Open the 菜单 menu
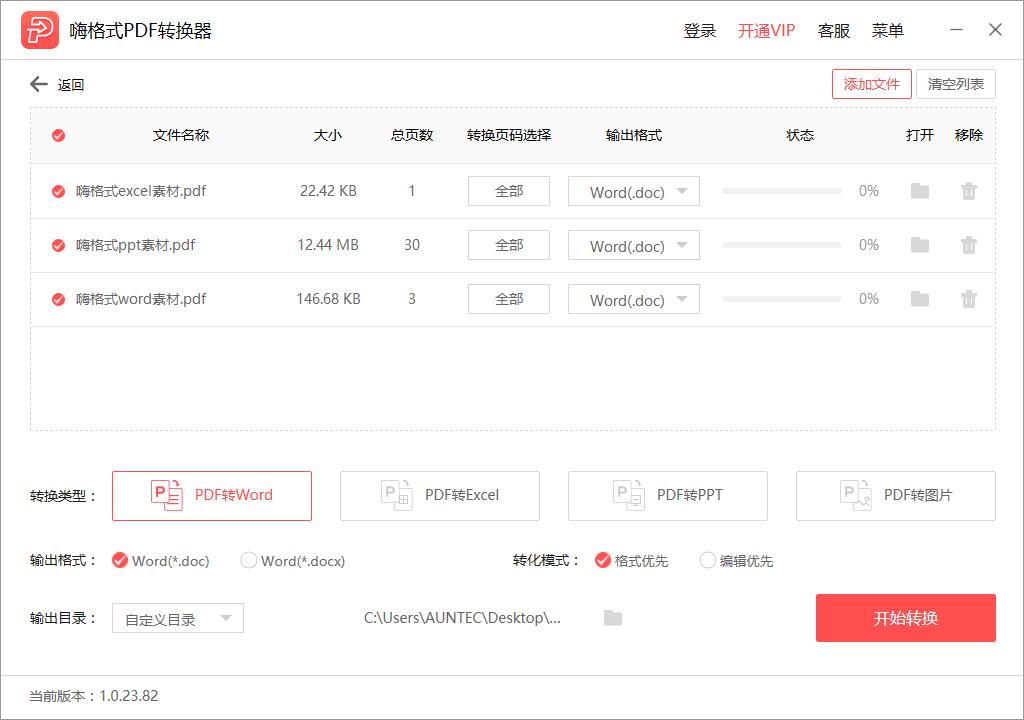This screenshot has width=1024, height=720. click(x=889, y=30)
